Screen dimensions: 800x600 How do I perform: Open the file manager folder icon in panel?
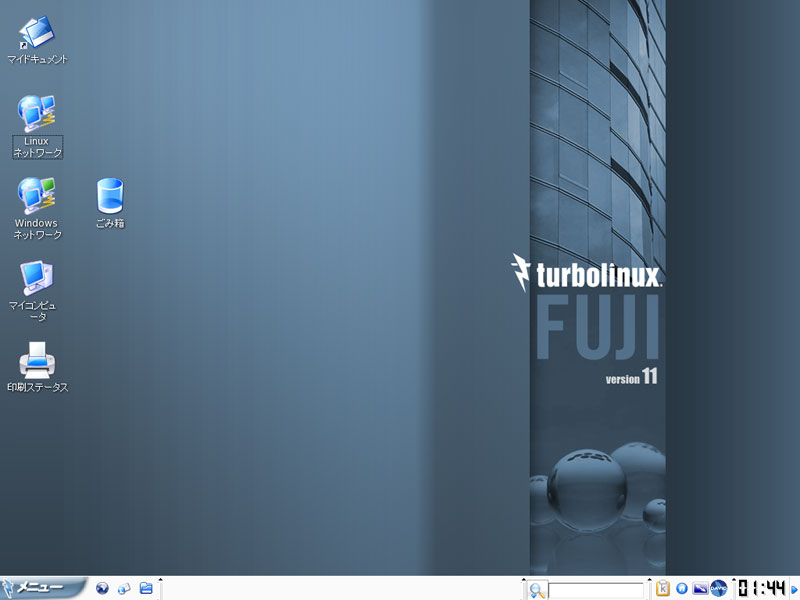pos(146,588)
